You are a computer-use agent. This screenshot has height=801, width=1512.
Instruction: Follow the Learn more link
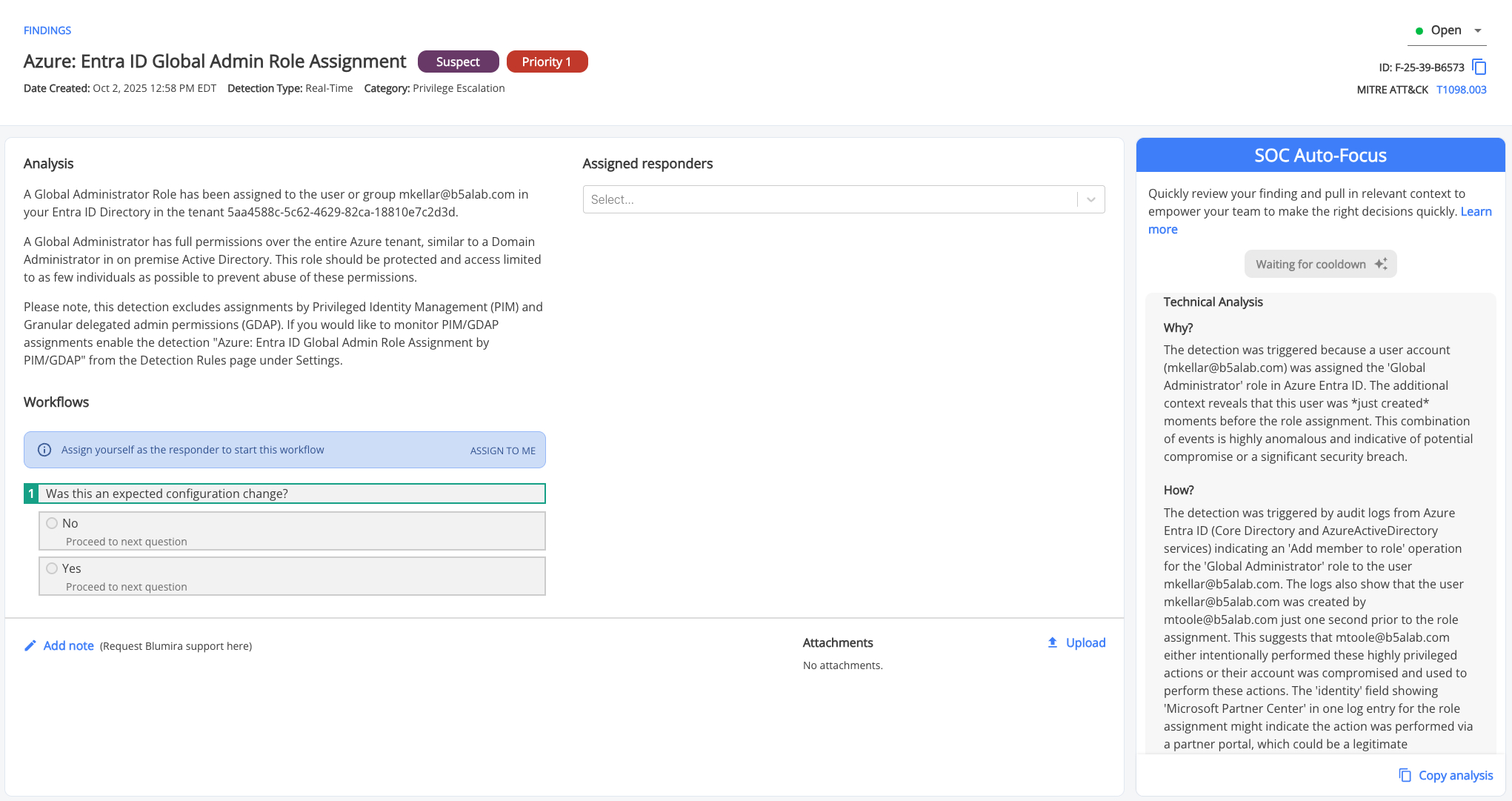click(1476, 212)
